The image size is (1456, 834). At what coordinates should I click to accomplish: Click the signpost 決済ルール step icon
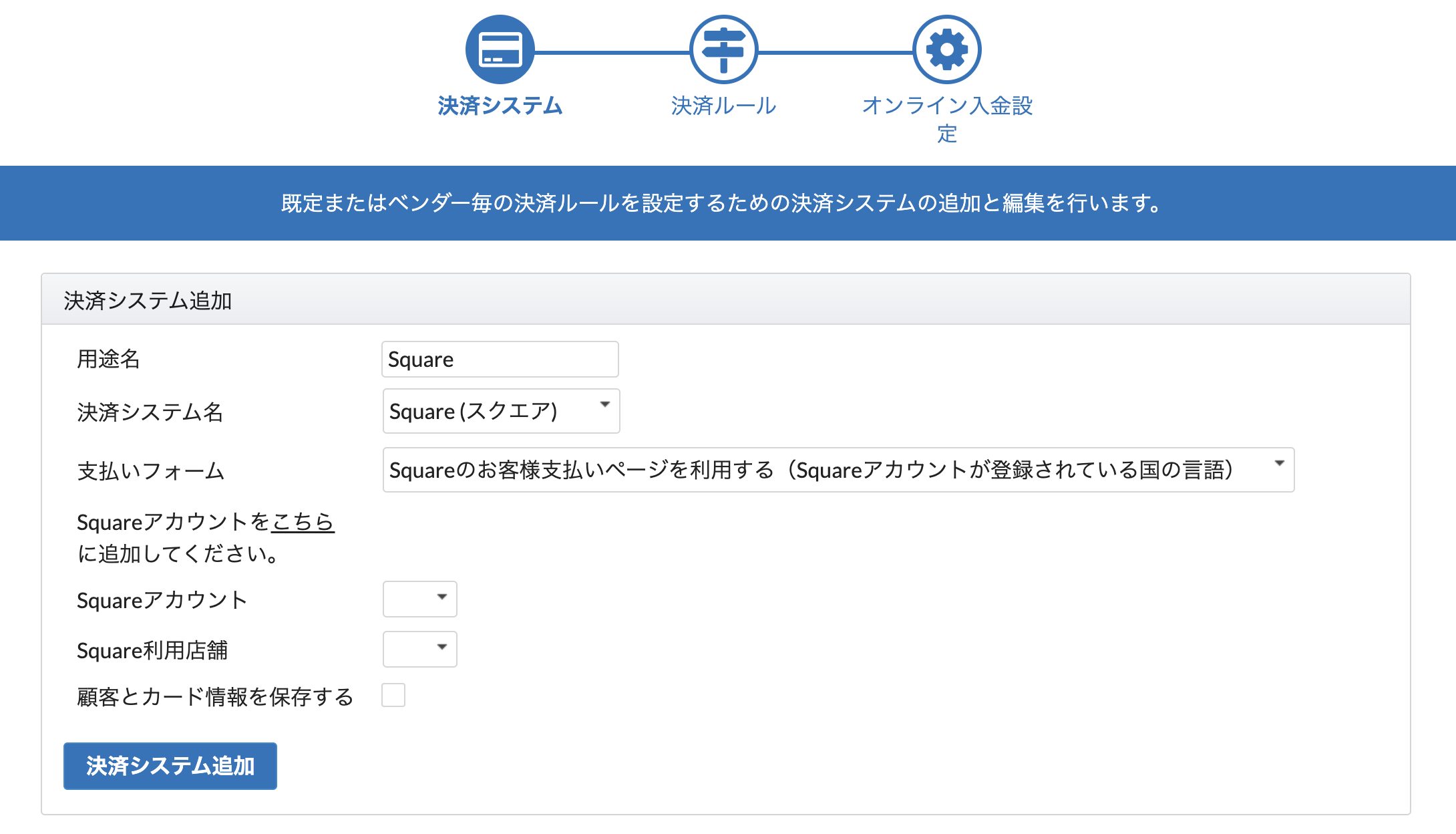(x=723, y=49)
